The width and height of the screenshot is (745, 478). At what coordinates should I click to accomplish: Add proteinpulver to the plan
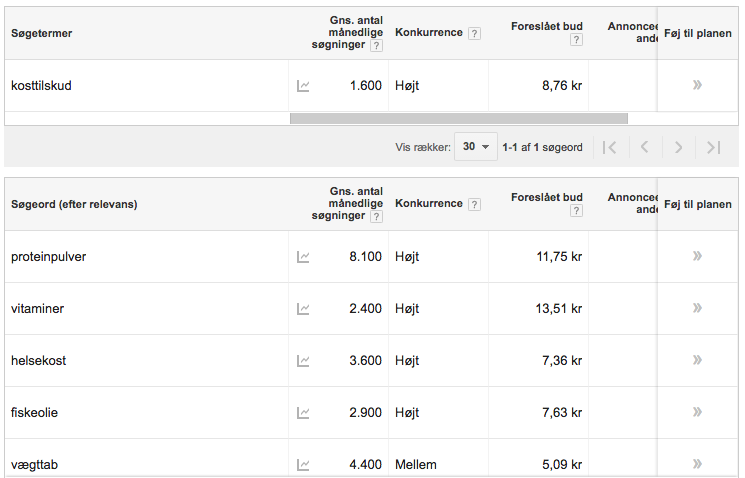point(697,256)
